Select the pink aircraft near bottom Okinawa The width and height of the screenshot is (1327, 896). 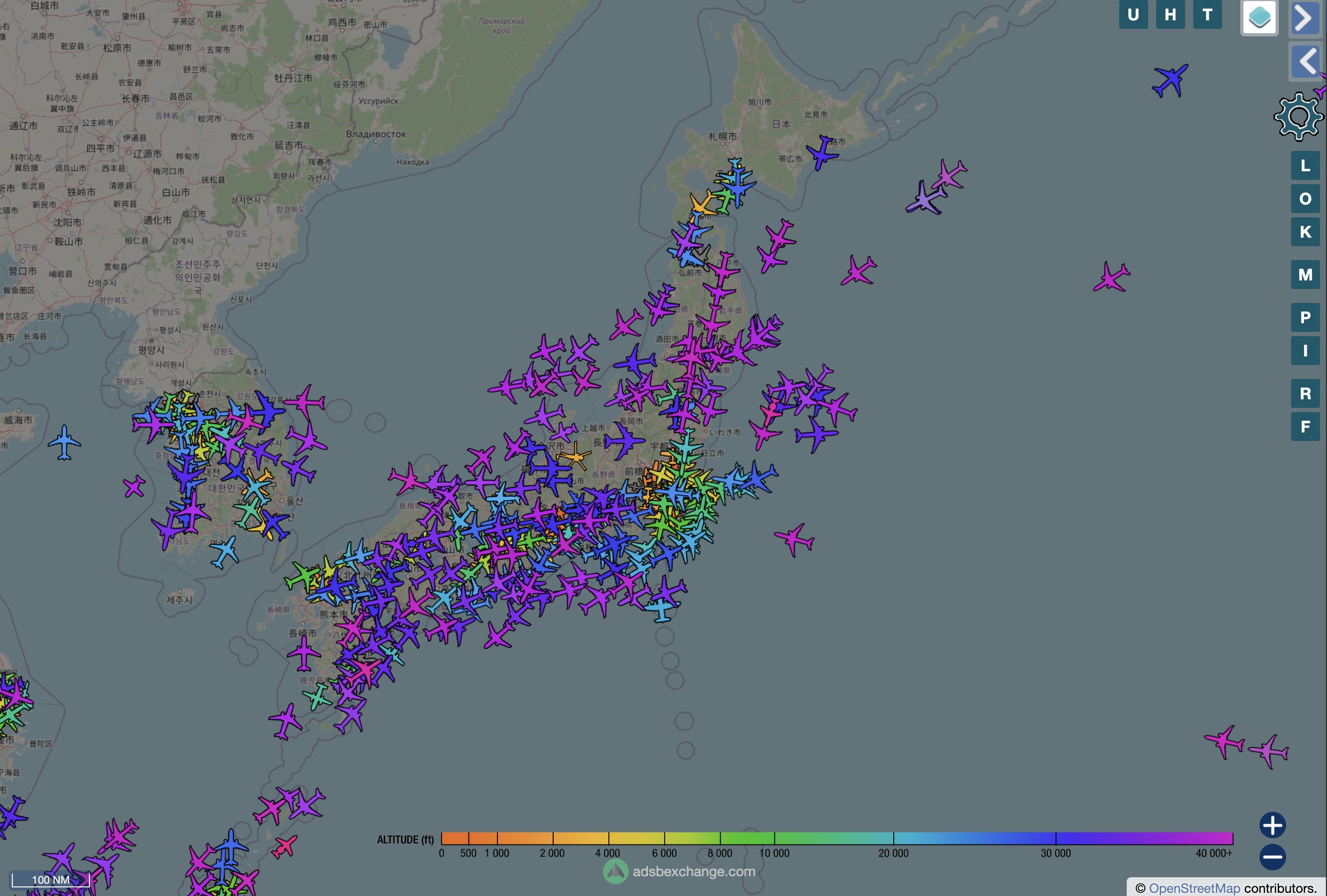tap(284, 847)
